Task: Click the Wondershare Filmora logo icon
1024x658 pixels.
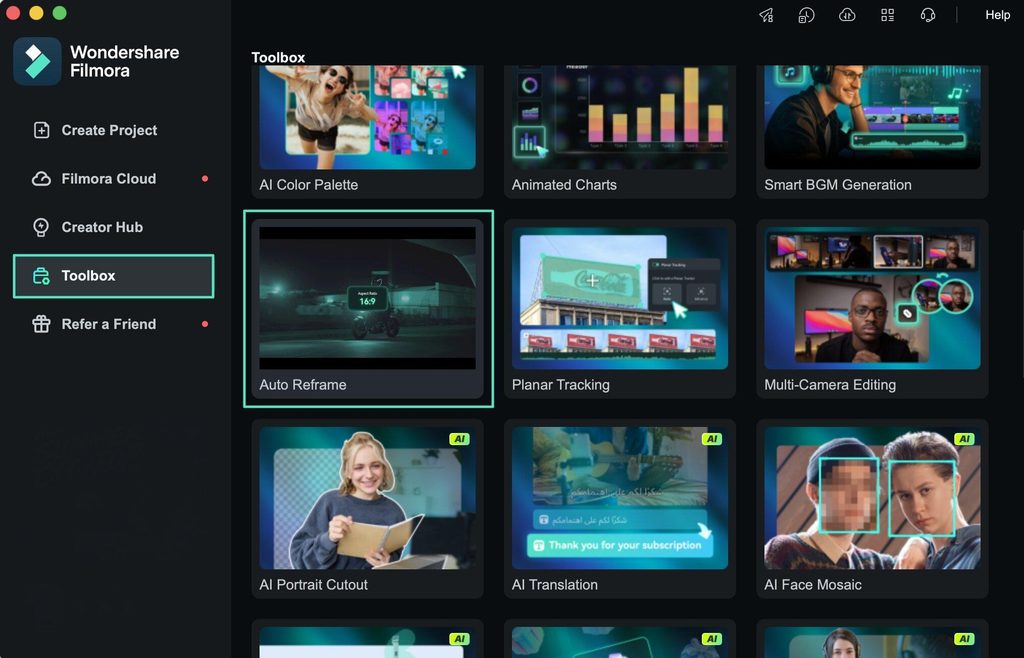Action: coord(37,61)
